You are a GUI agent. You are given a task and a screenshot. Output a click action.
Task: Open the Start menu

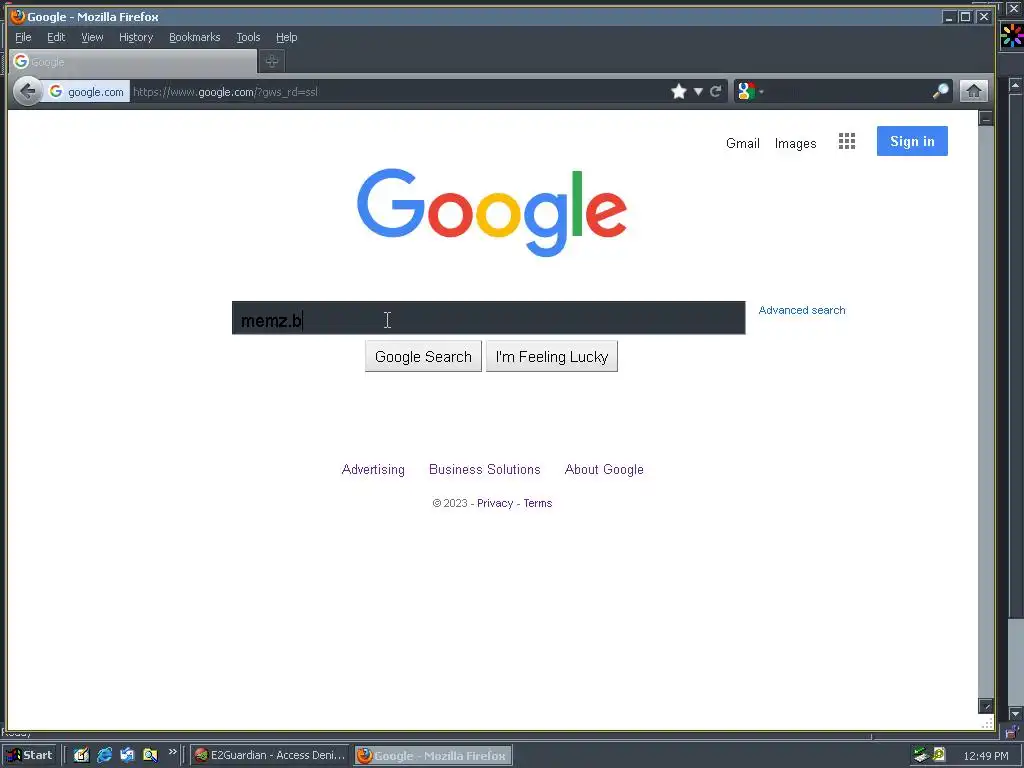(x=31, y=755)
